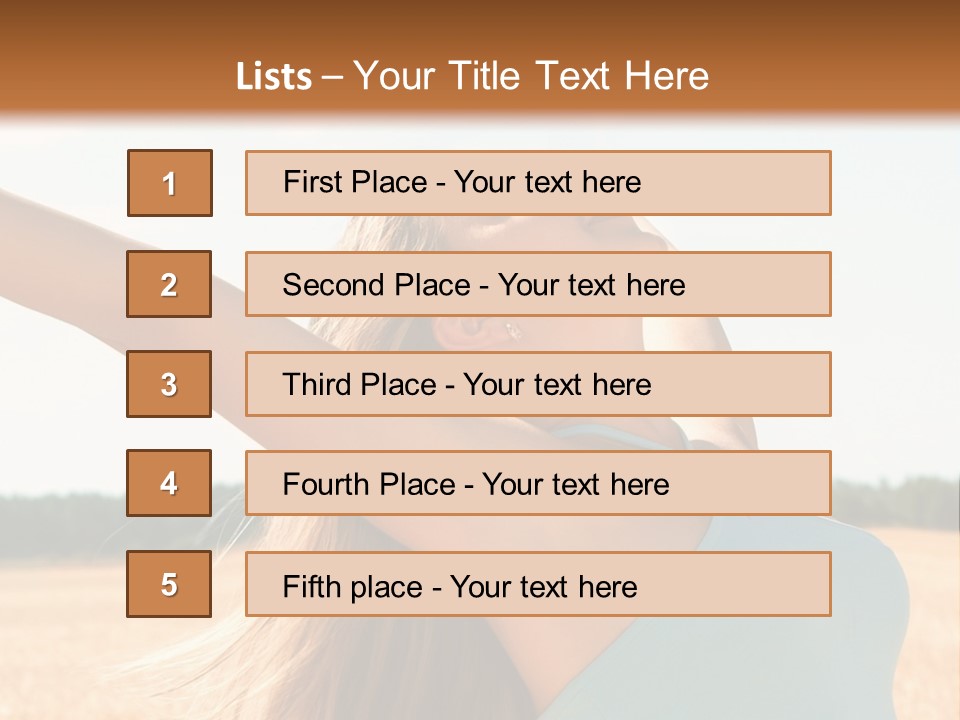
Task: Select the number 2 box
Action: click(x=169, y=284)
